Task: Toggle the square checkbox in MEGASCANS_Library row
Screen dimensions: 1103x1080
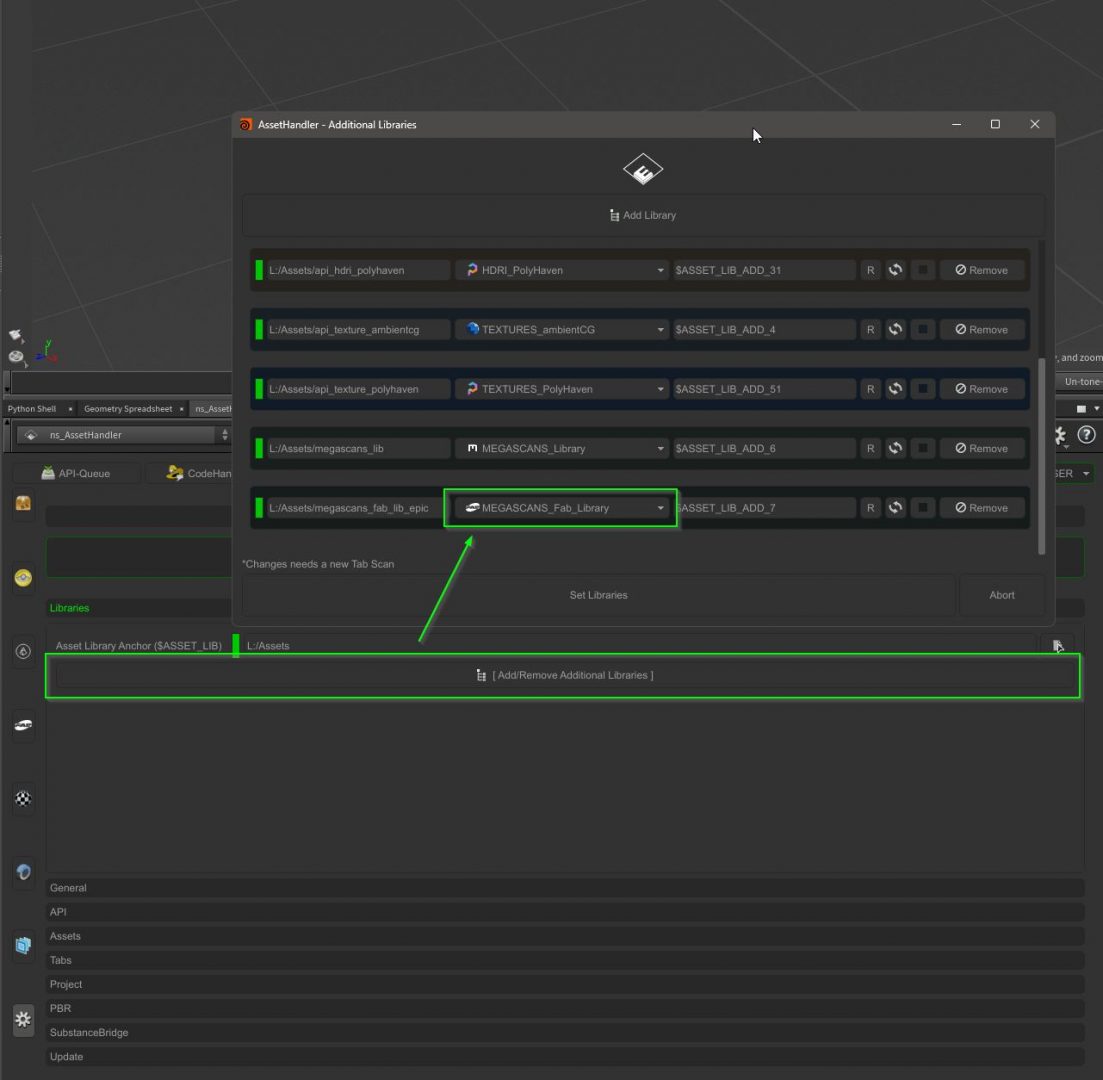Action: point(922,448)
